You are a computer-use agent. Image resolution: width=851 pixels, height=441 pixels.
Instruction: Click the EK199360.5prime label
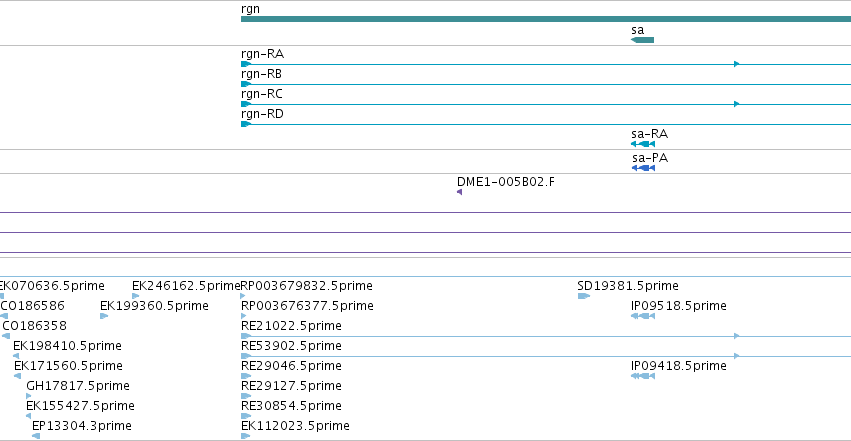(155, 306)
